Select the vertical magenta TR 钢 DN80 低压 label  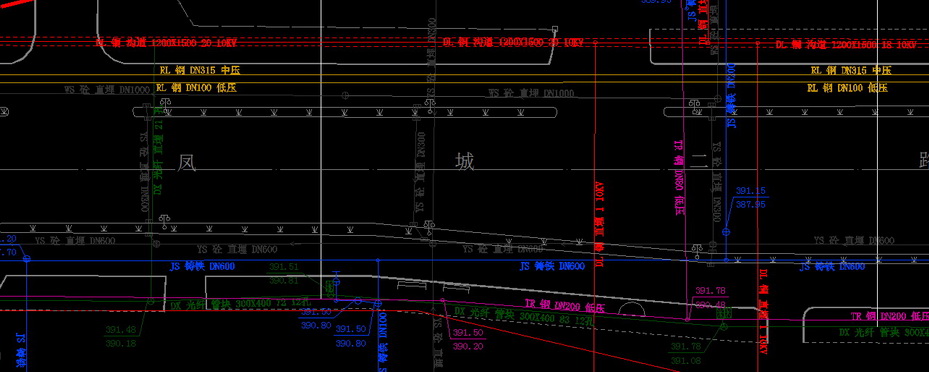(679, 177)
